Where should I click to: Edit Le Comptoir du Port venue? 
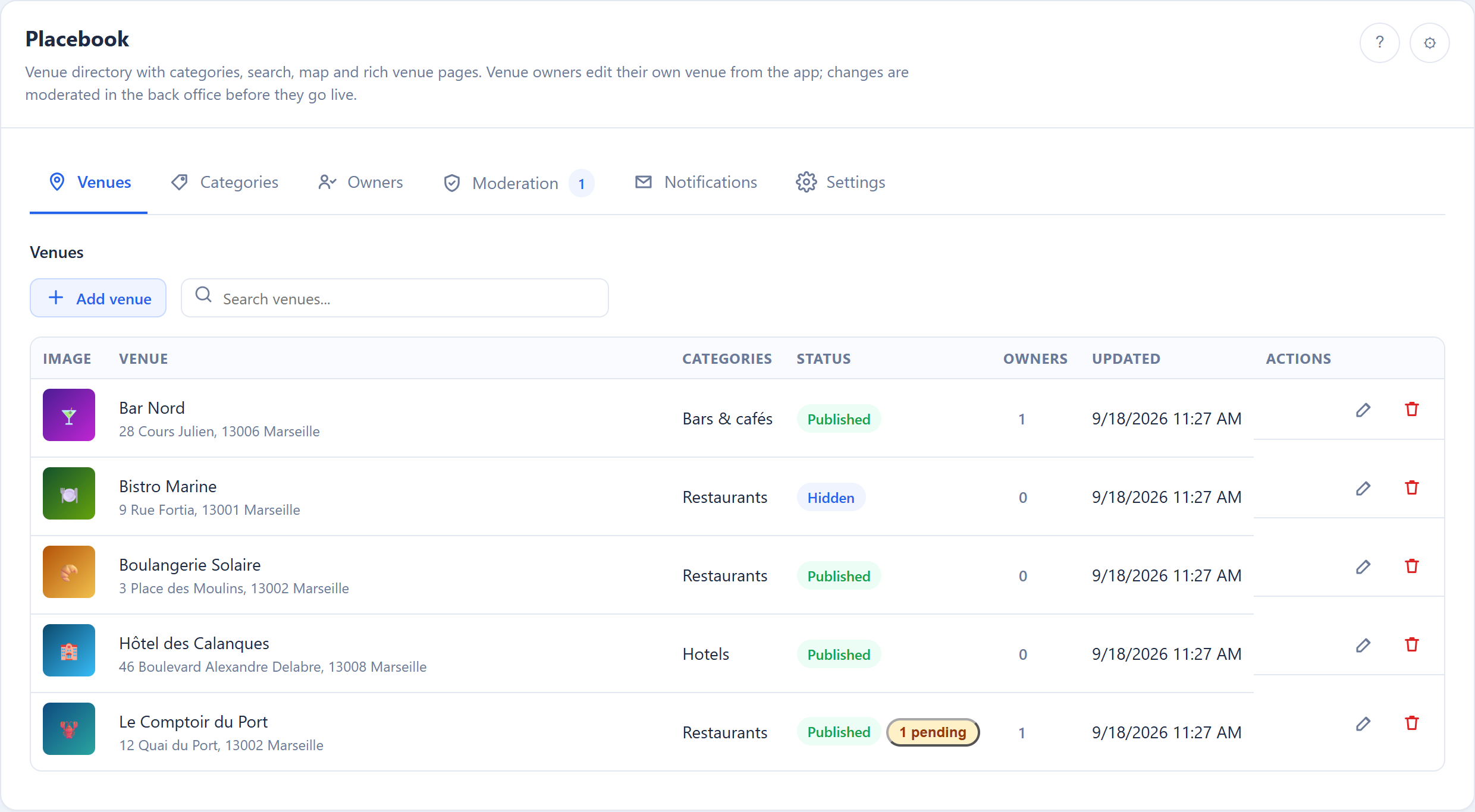tap(1363, 723)
